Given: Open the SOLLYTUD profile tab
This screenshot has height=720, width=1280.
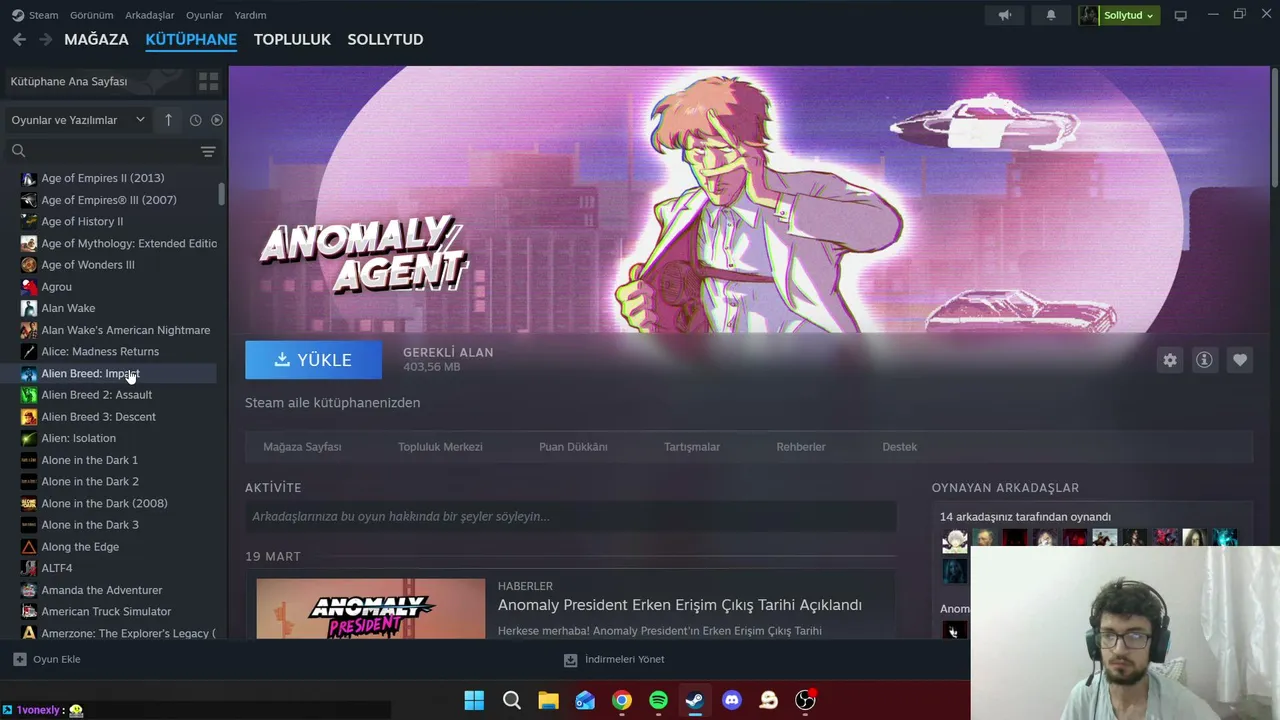Looking at the screenshot, I should [385, 39].
